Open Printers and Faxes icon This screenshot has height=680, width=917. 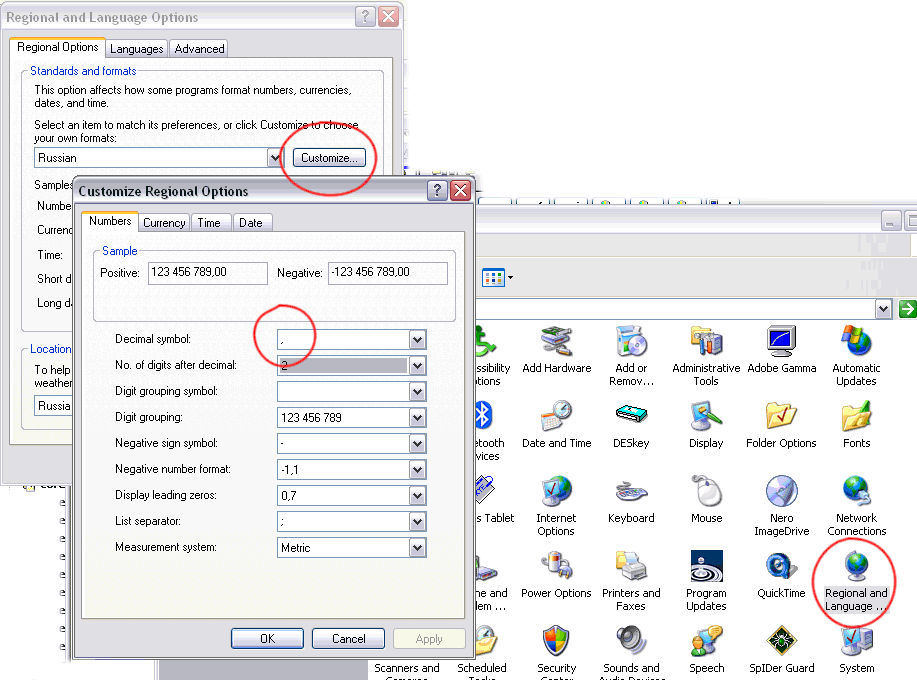(631, 566)
